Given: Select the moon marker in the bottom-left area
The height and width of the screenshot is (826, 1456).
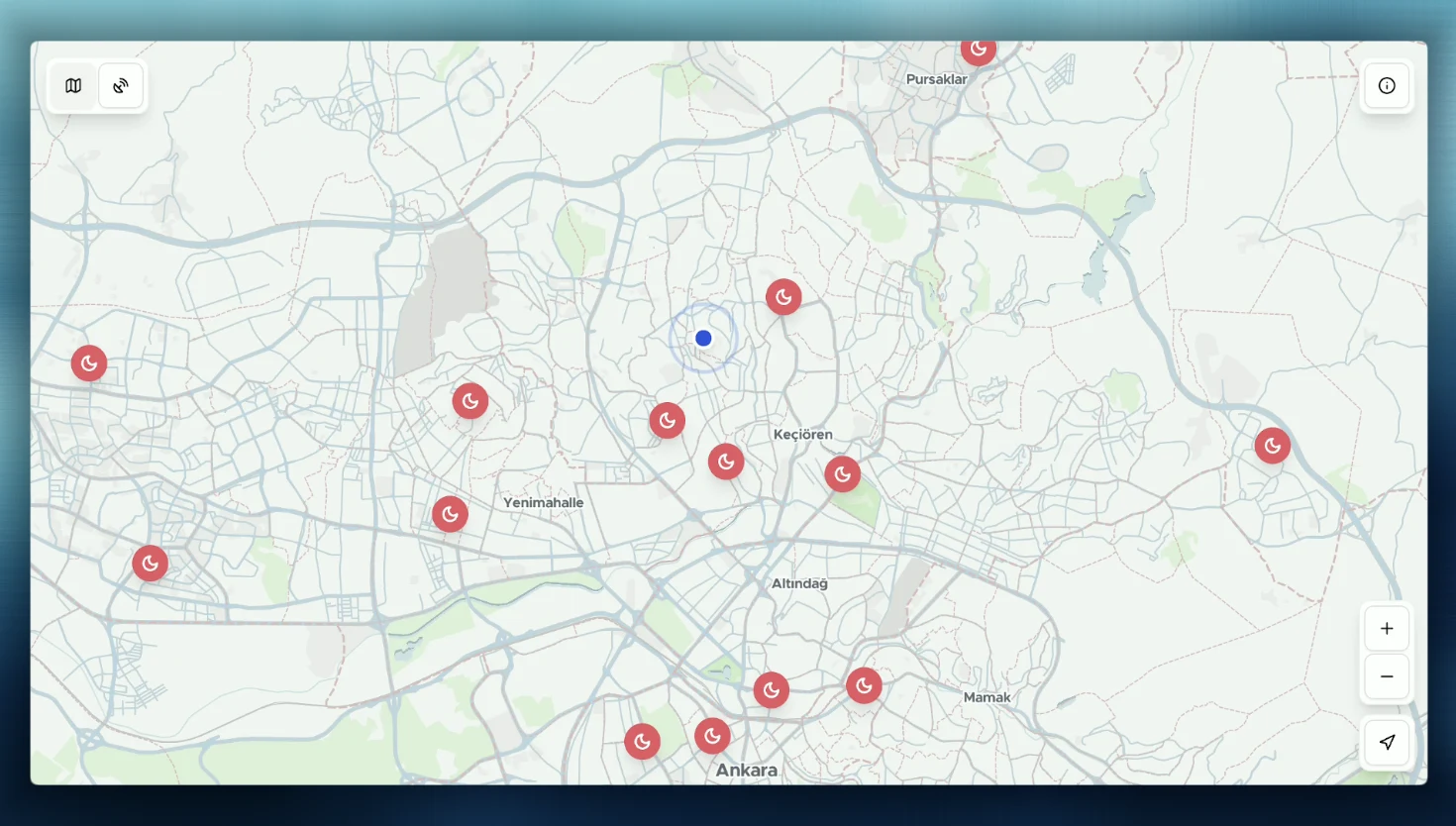Looking at the screenshot, I should point(151,564).
